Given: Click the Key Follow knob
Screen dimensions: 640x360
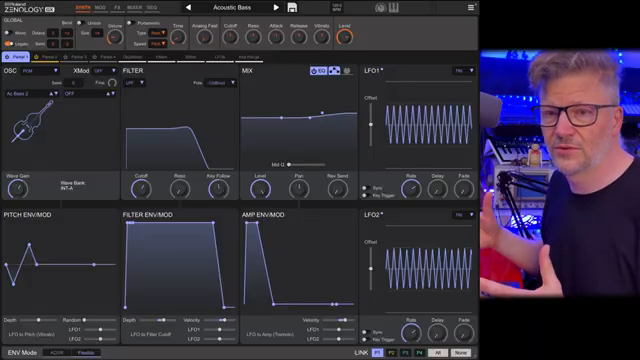Looking at the screenshot, I should (x=218, y=189).
